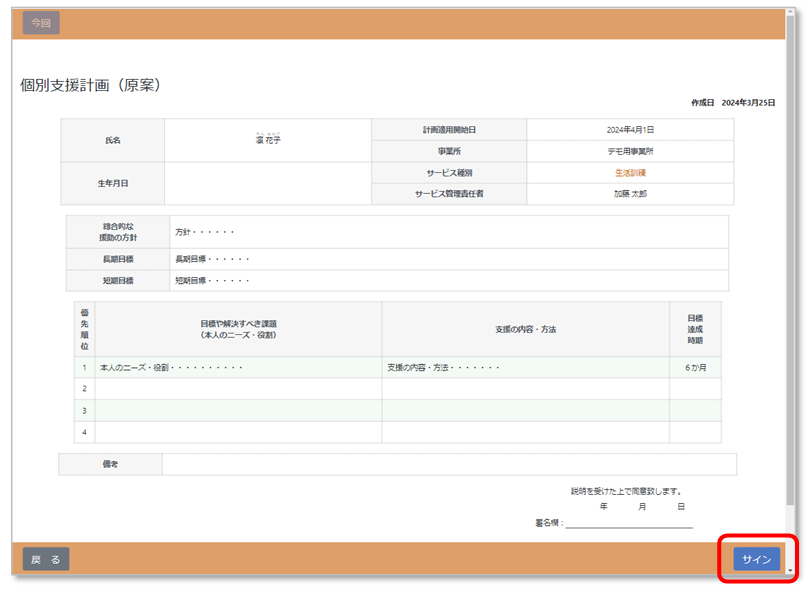Click the デモ用事業所 office value
Viewport: 812px width, 595px height.
630,151
